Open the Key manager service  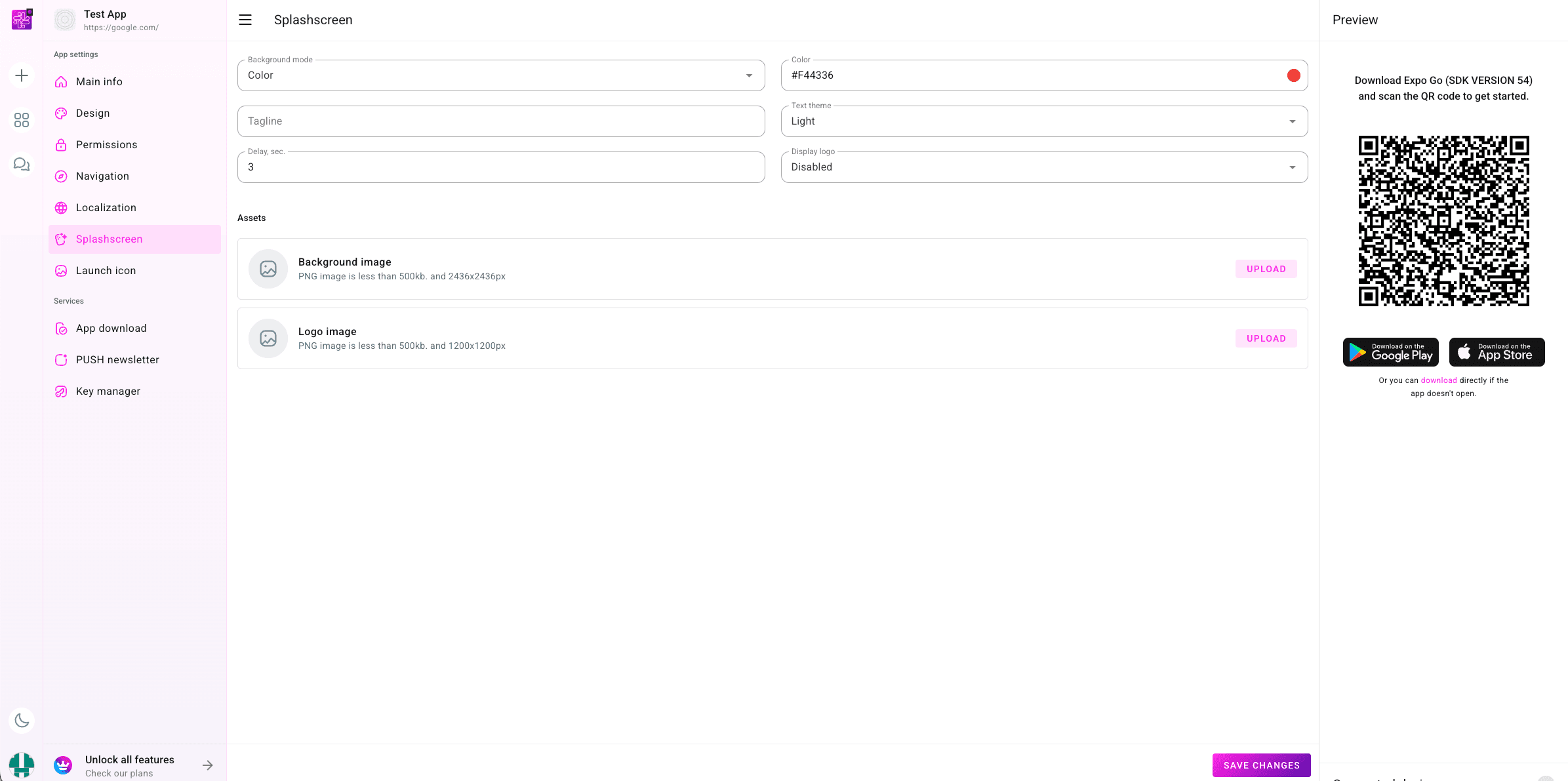pyautogui.click(x=134, y=391)
